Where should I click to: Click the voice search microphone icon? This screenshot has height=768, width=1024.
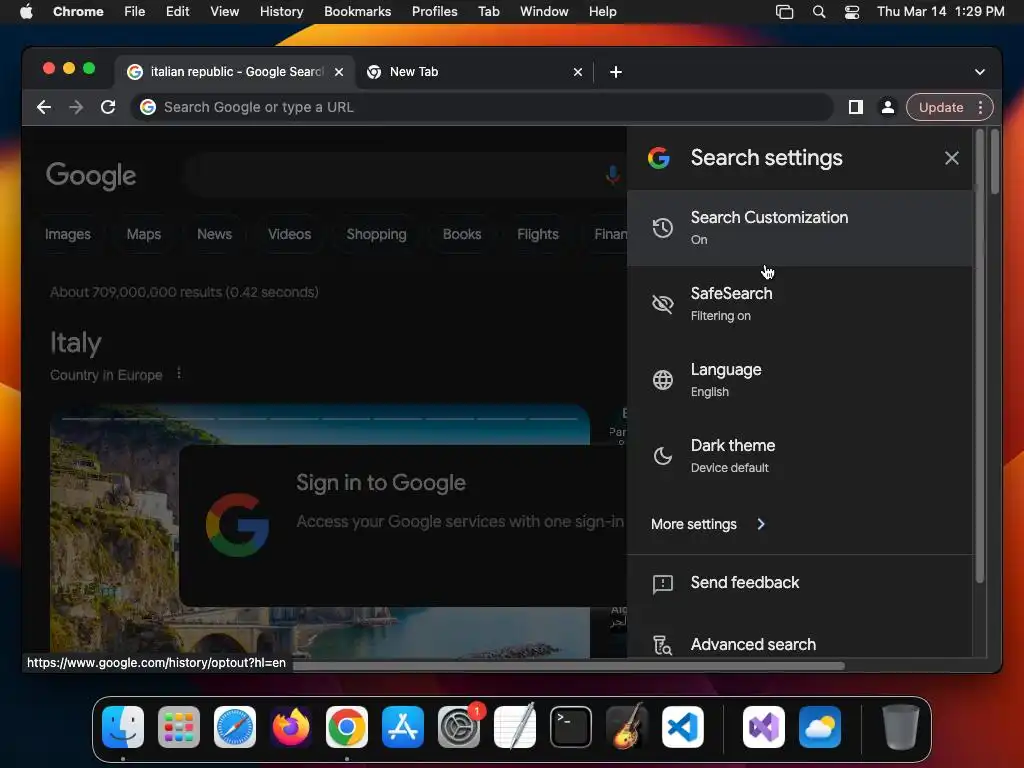coord(612,175)
